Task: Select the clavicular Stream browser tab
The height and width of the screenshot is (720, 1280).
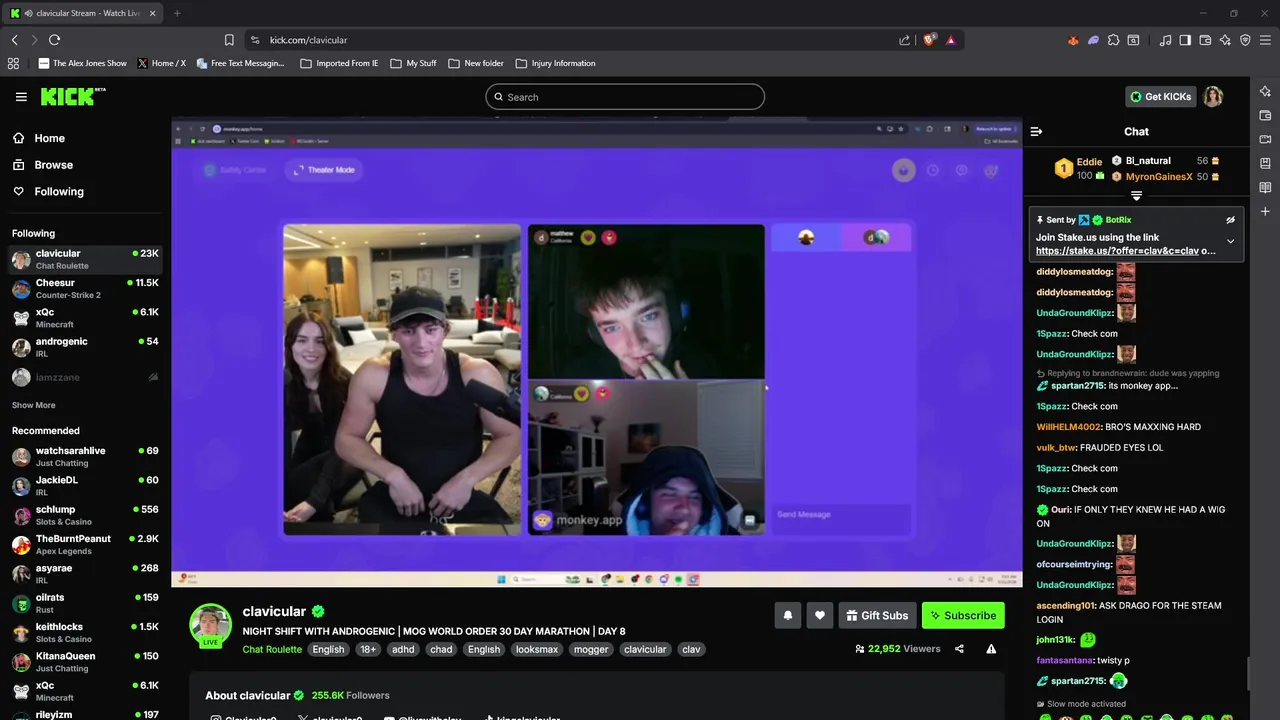Action: click(x=85, y=13)
